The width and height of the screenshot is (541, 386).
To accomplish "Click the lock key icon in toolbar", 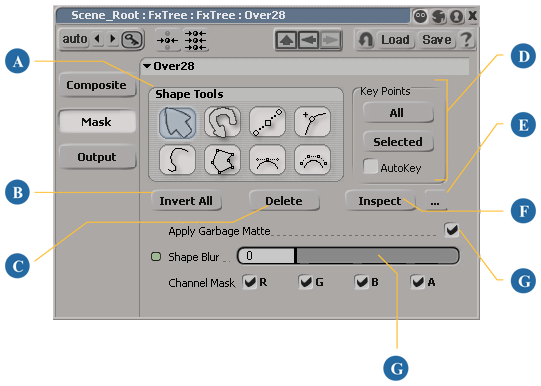I will (131, 39).
